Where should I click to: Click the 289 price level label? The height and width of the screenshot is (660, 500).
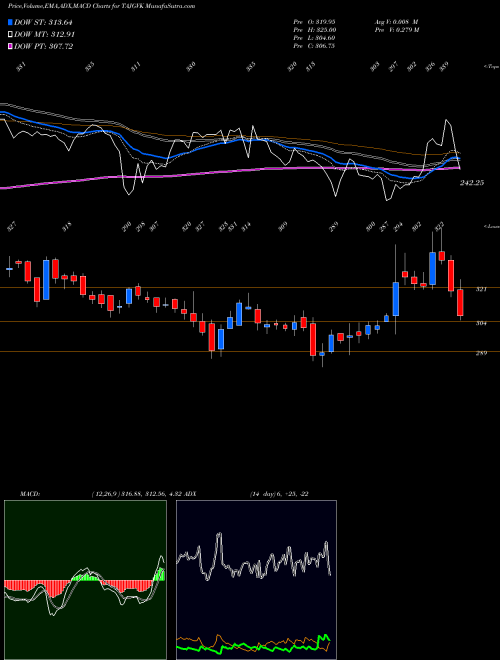pyautogui.click(x=481, y=353)
